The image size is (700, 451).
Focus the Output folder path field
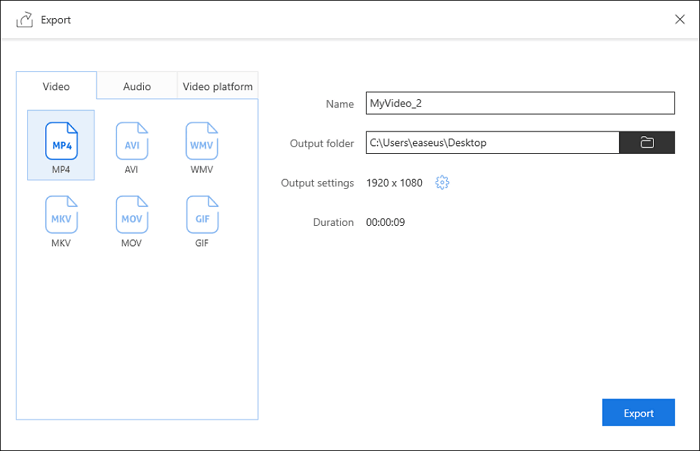click(492, 143)
